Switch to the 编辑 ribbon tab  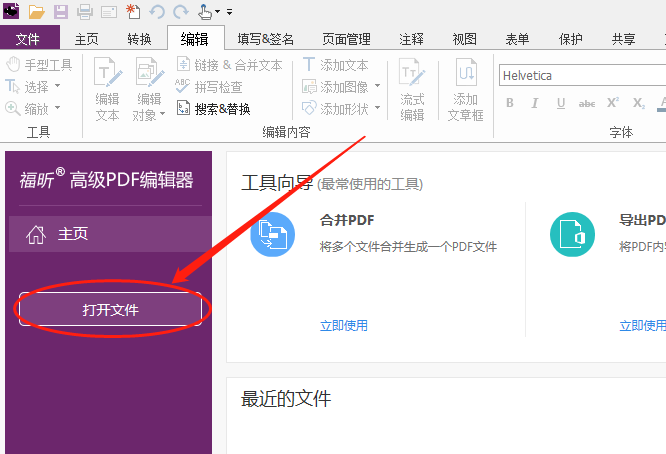[195, 38]
